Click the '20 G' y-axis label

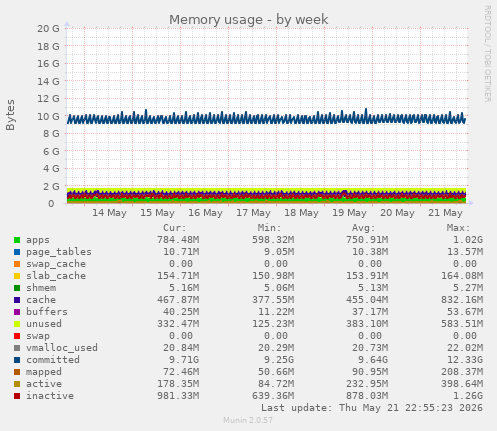tap(48, 29)
